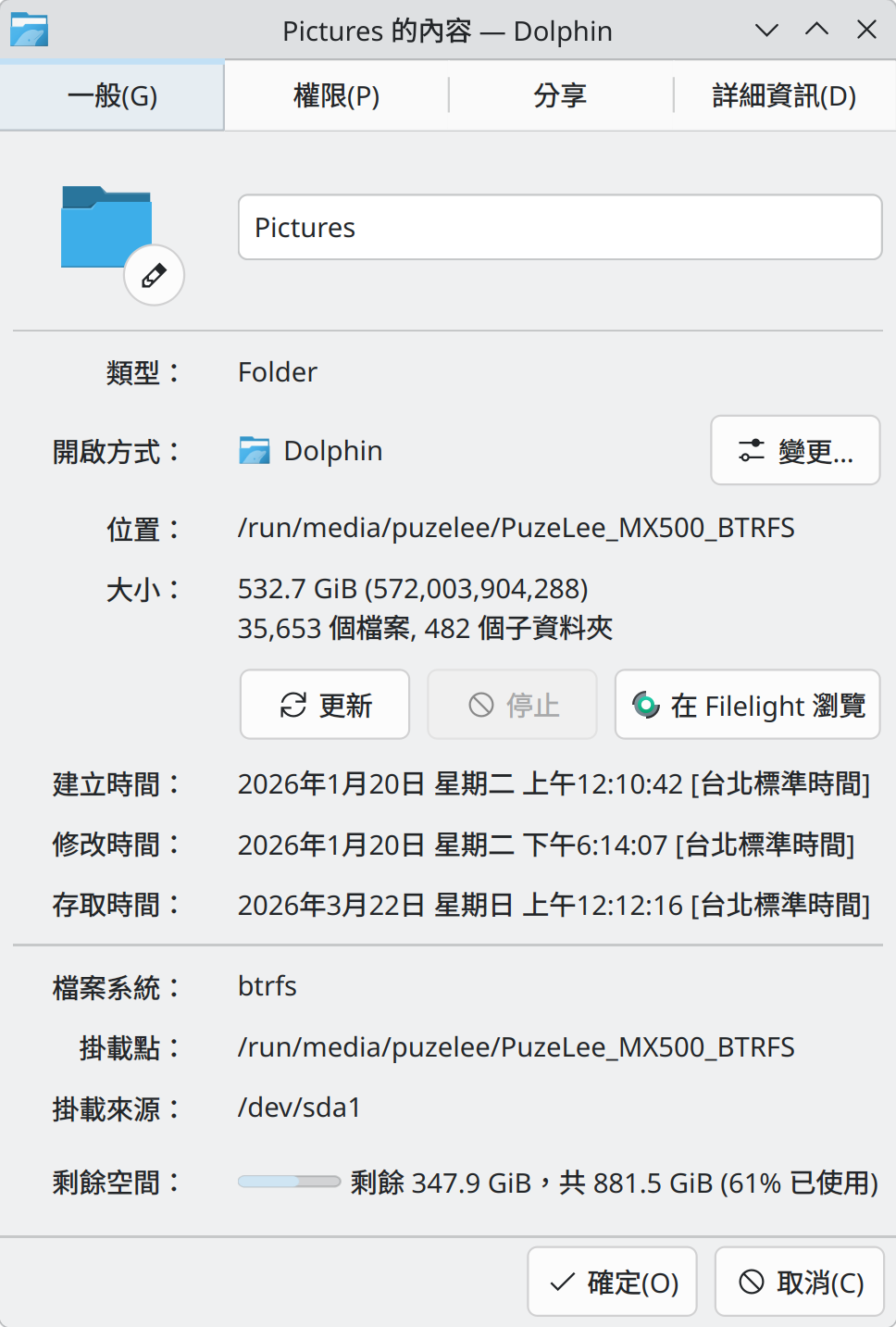Minimize the window using title bar down arrow

coord(766,31)
